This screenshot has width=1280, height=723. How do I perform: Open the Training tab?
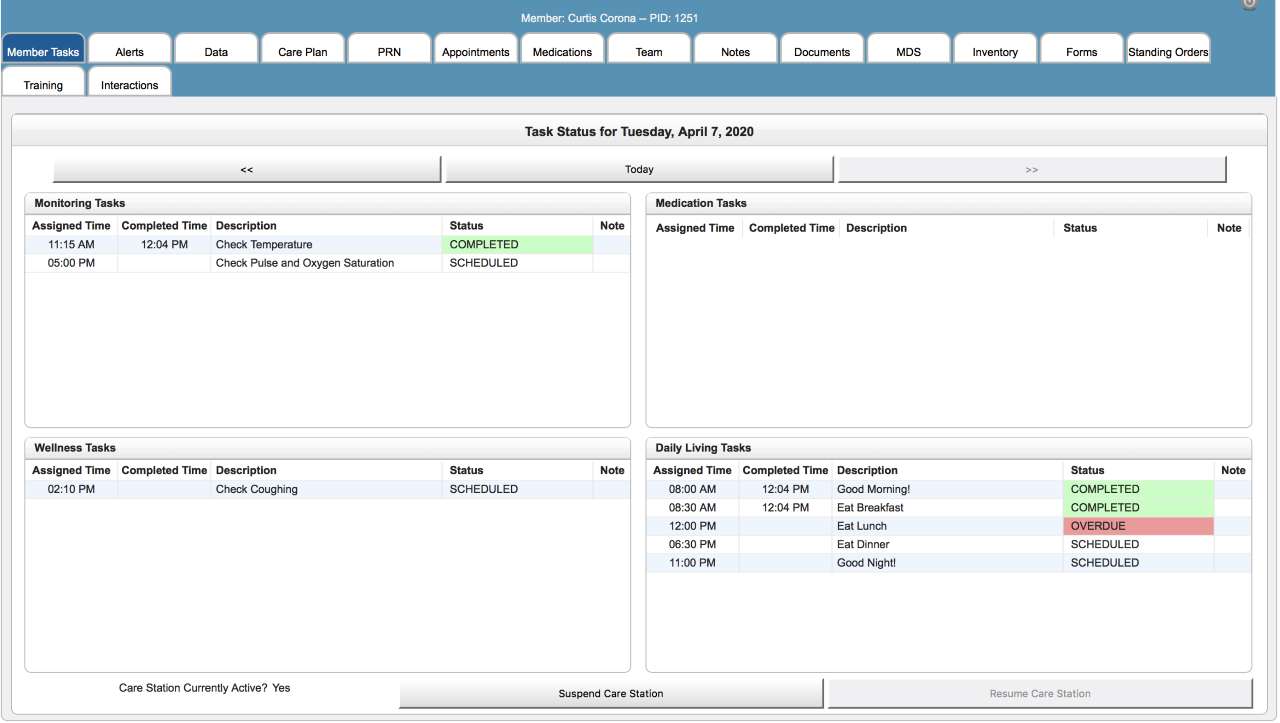click(43, 83)
